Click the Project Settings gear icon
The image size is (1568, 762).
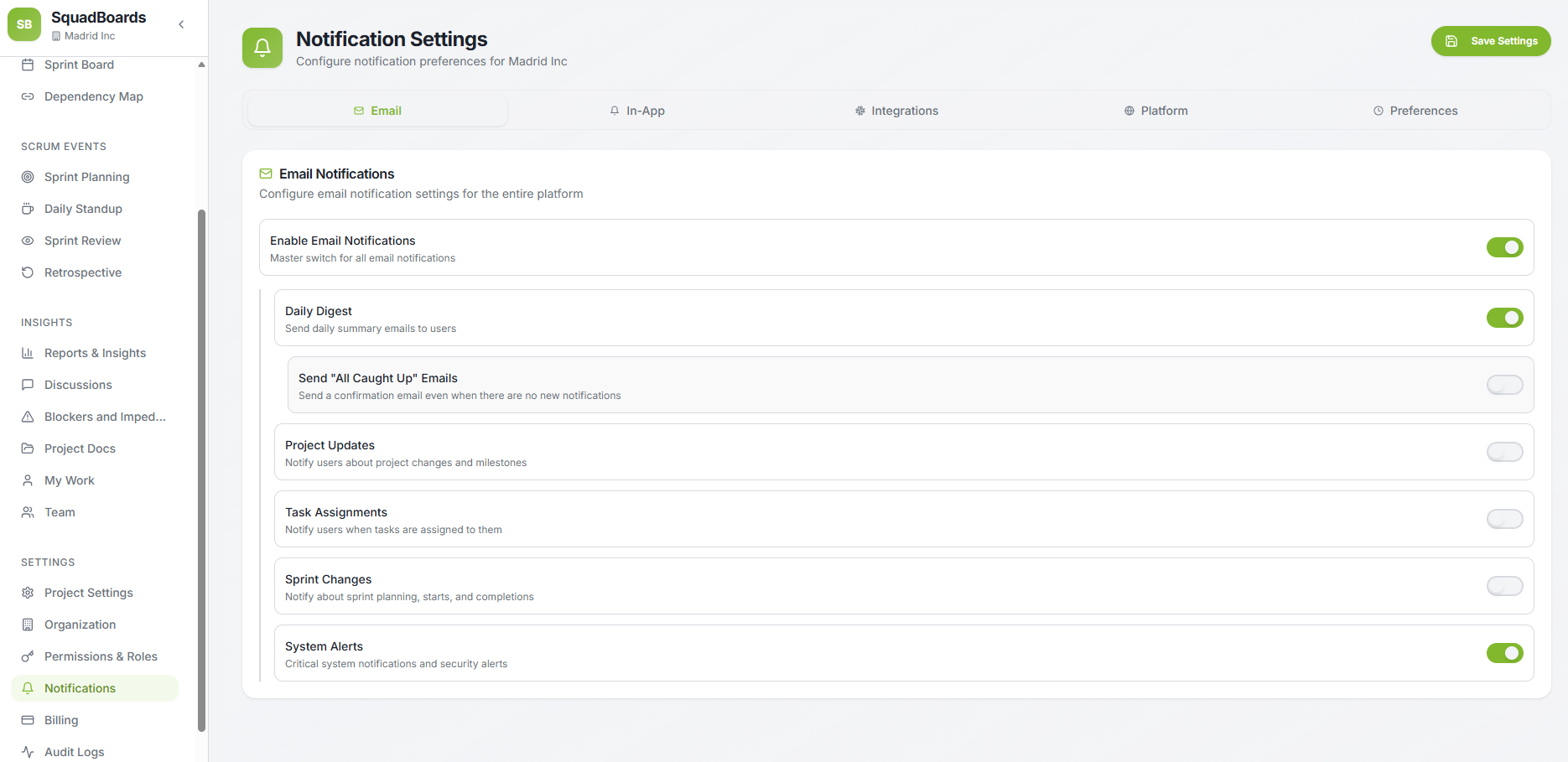pyautogui.click(x=28, y=593)
